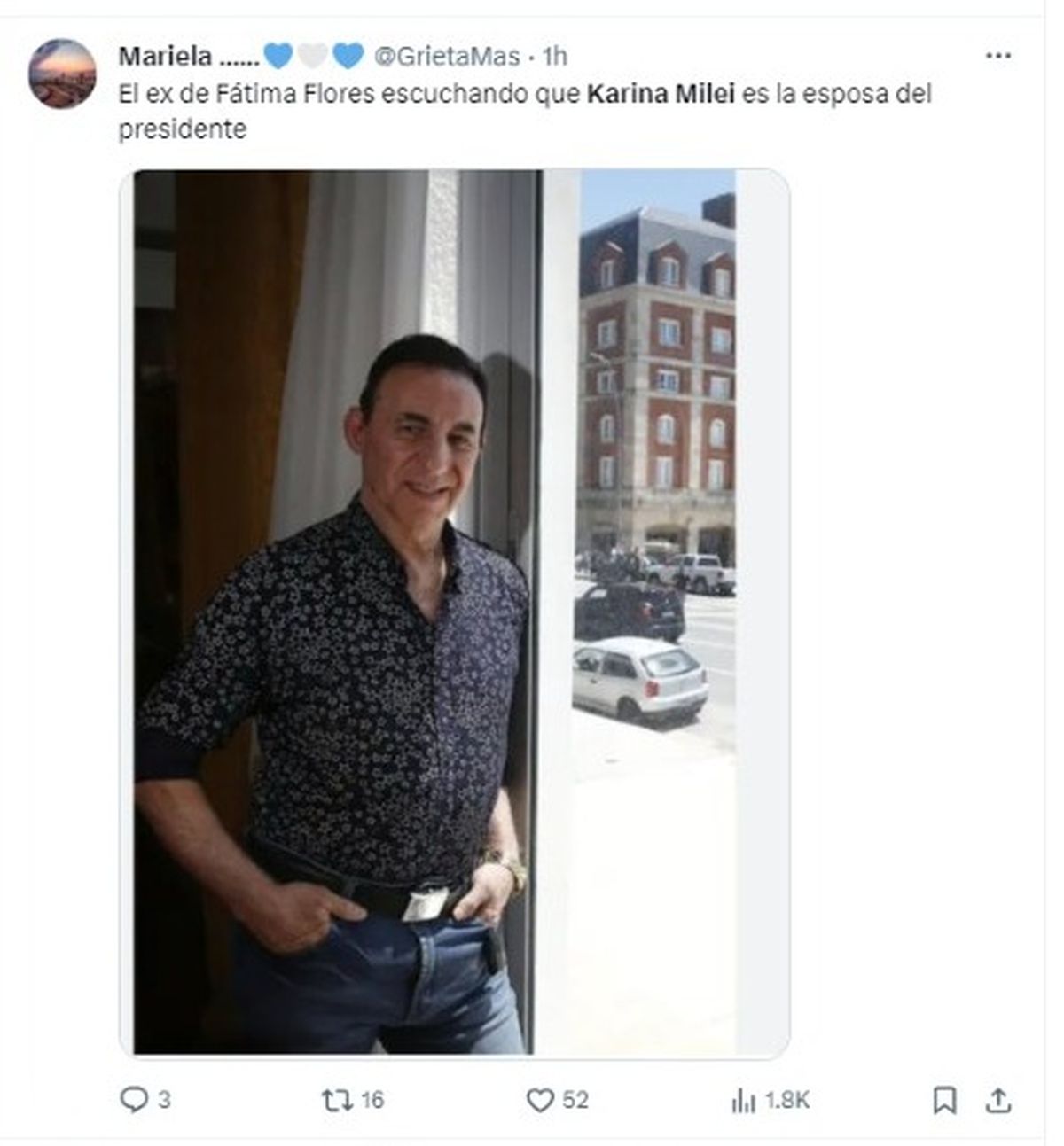Open the 1h timestamp link
This screenshot has width=1064, height=1146.
tap(555, 57)
